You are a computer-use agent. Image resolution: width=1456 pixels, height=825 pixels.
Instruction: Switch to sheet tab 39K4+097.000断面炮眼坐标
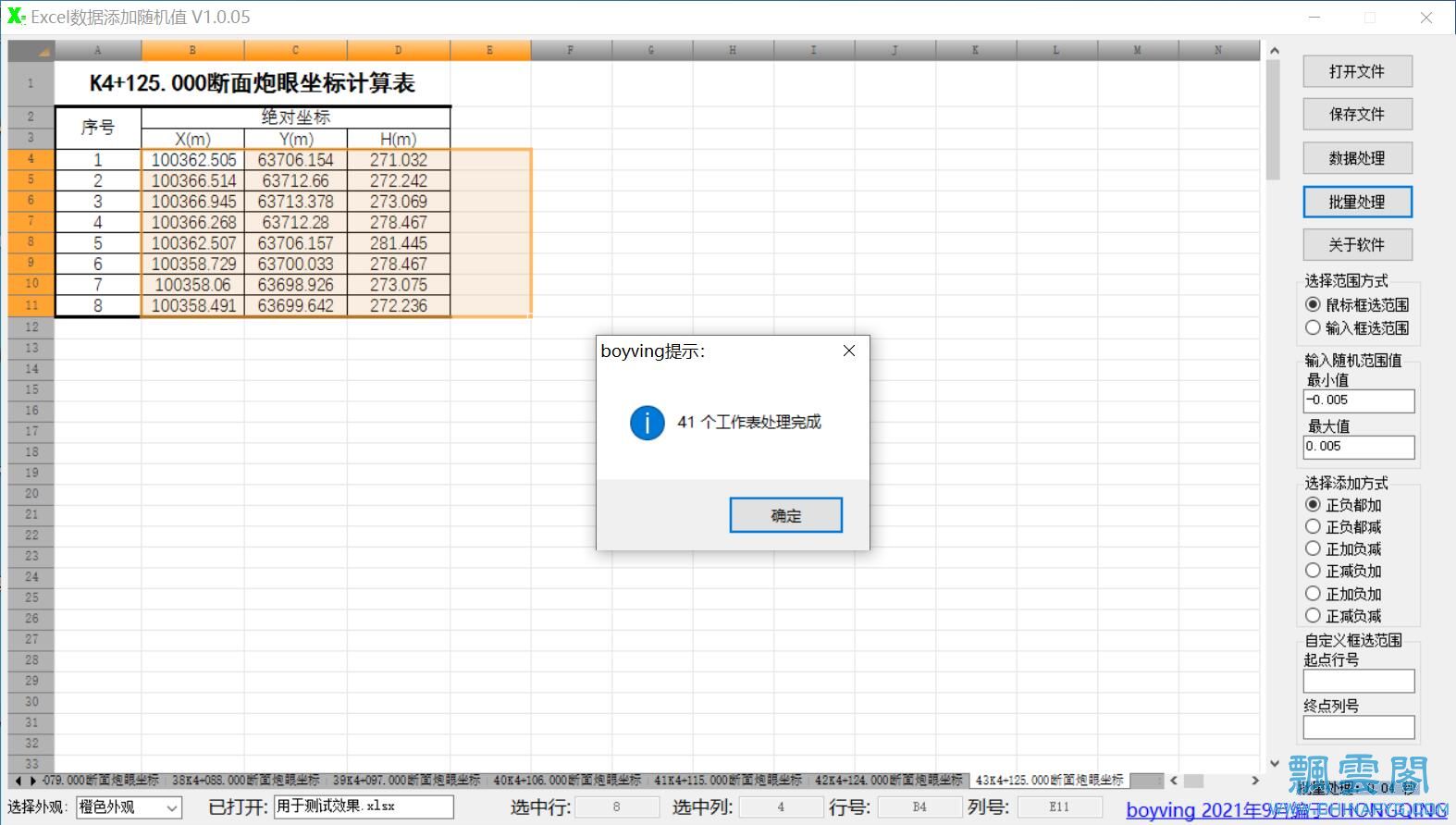(x=406, y=781)
